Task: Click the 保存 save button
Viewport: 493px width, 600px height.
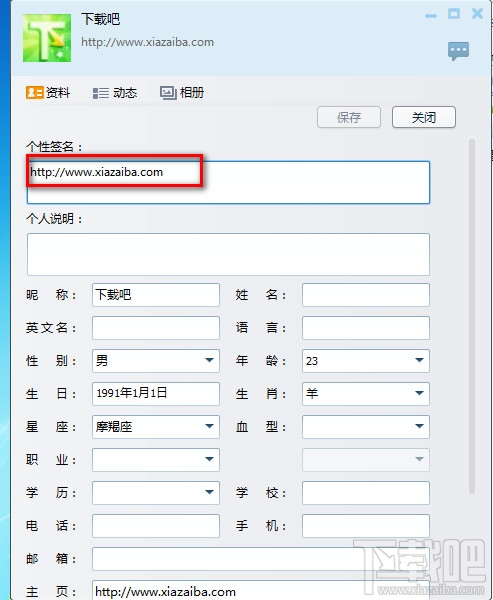Action: [x=349, y=117]
